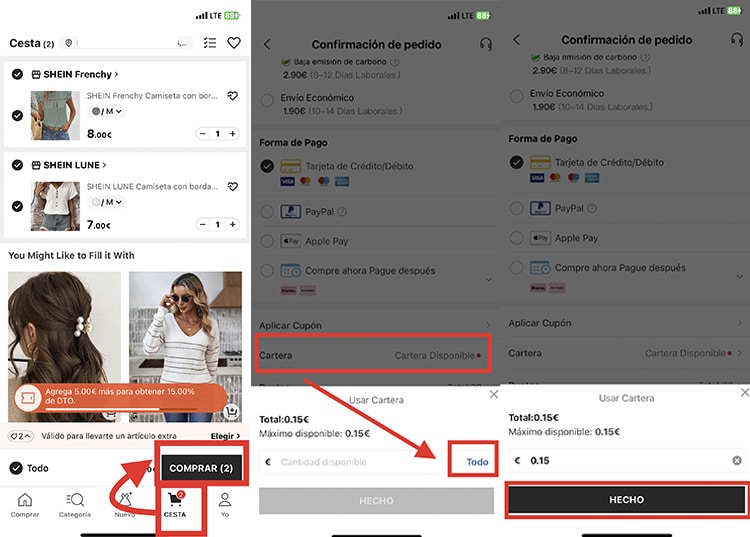Tap the orange 15.00% DTO promo banner
Screen dimensions: 750x537
[120, 397]
